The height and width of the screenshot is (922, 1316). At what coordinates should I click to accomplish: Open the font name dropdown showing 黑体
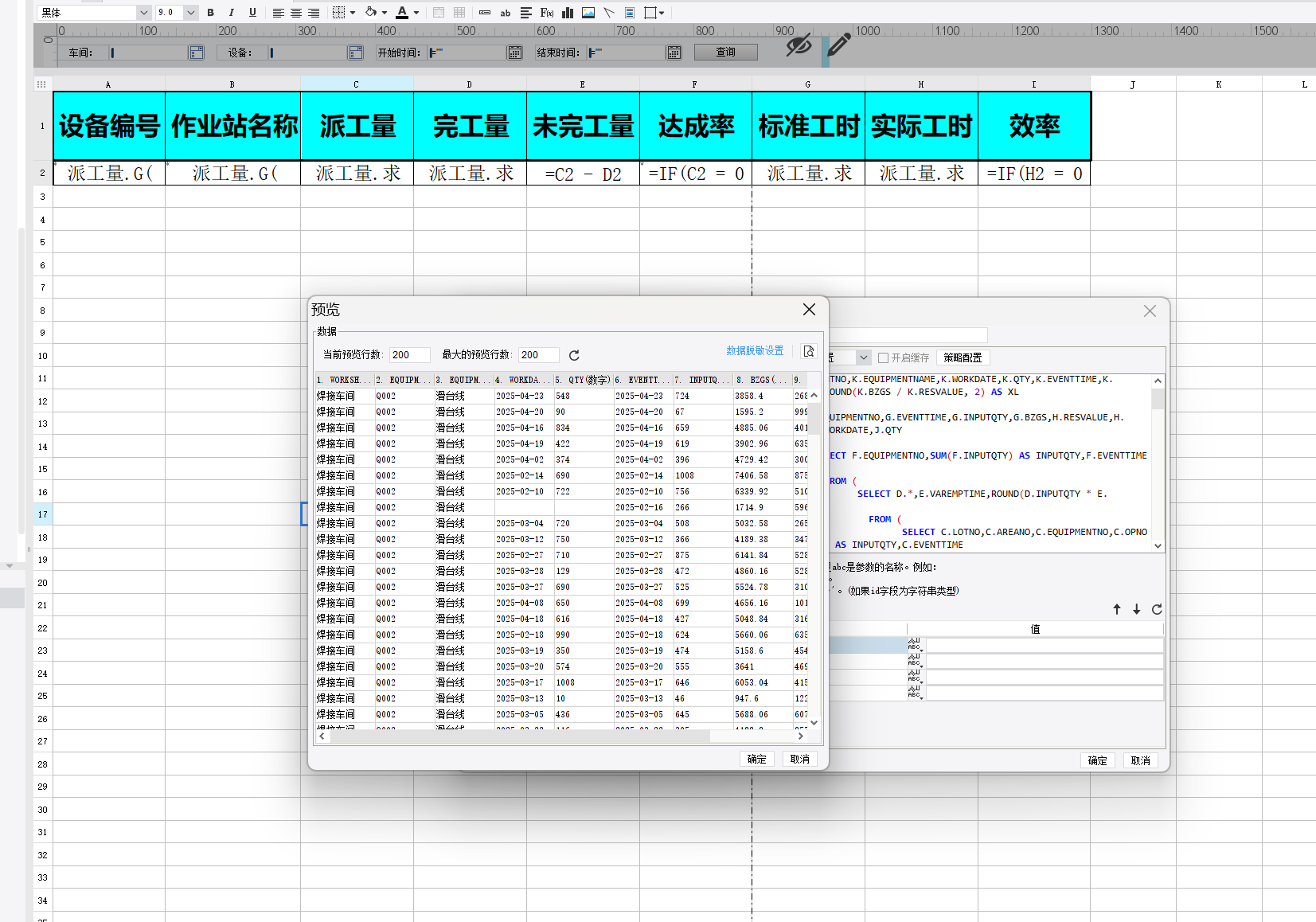coord(143,13)
